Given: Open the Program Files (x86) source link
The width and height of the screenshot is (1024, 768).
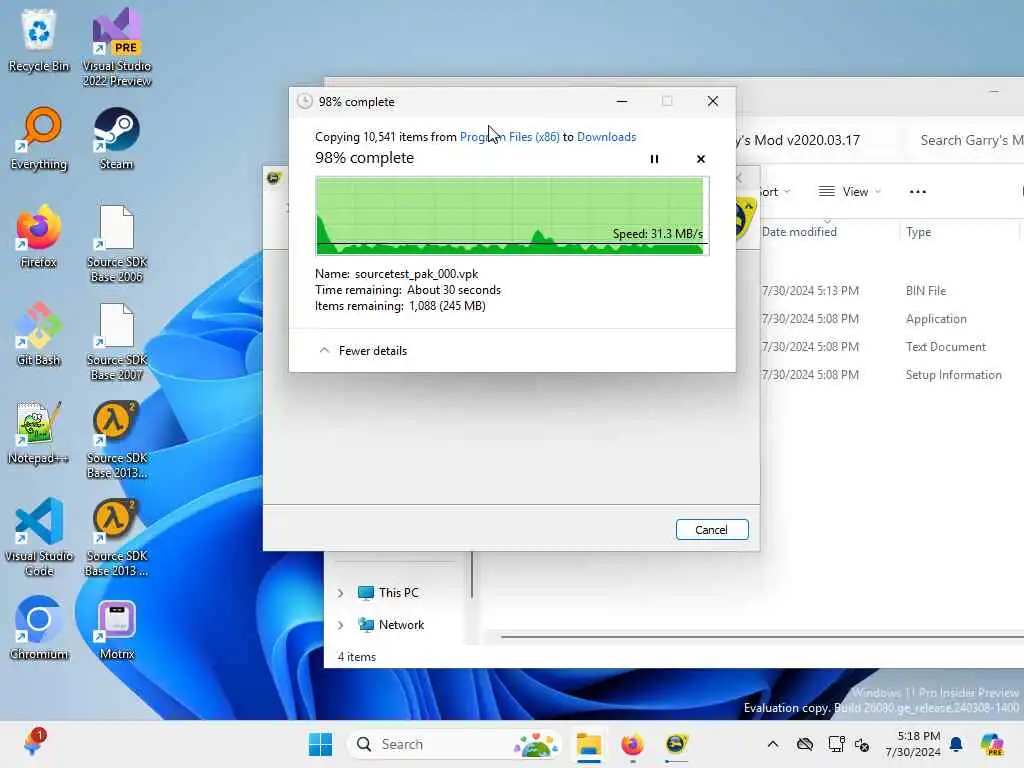Looking at the screenshot, I should [509, 136].
